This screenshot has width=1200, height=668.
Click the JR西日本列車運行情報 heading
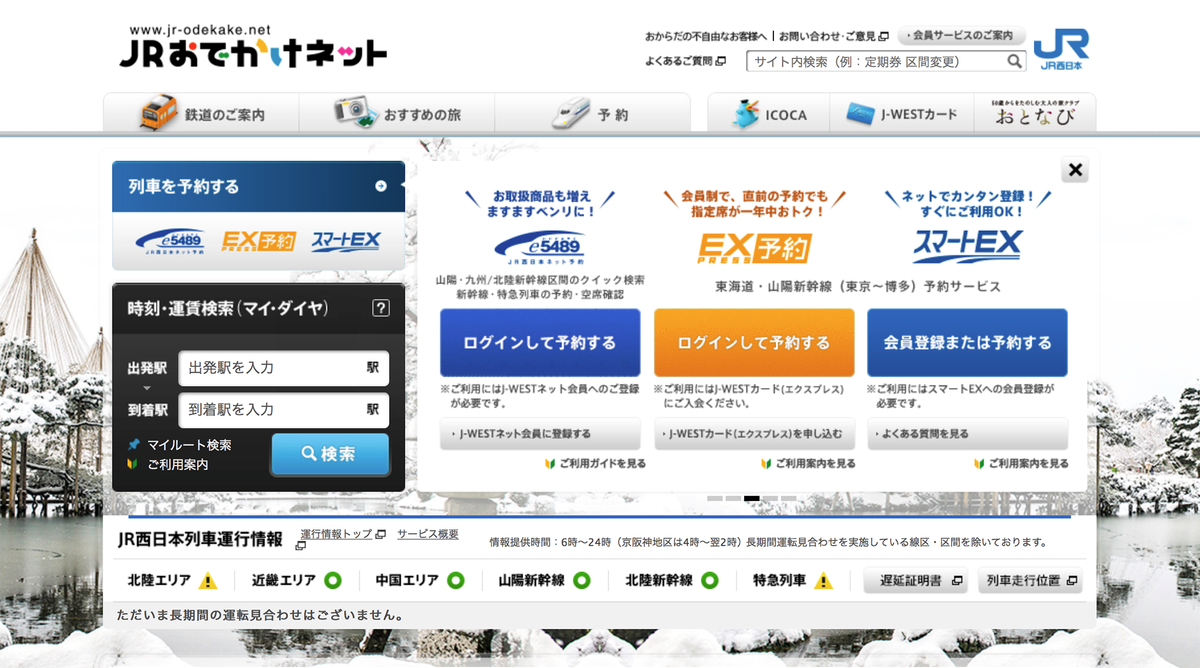pos(200,540)
